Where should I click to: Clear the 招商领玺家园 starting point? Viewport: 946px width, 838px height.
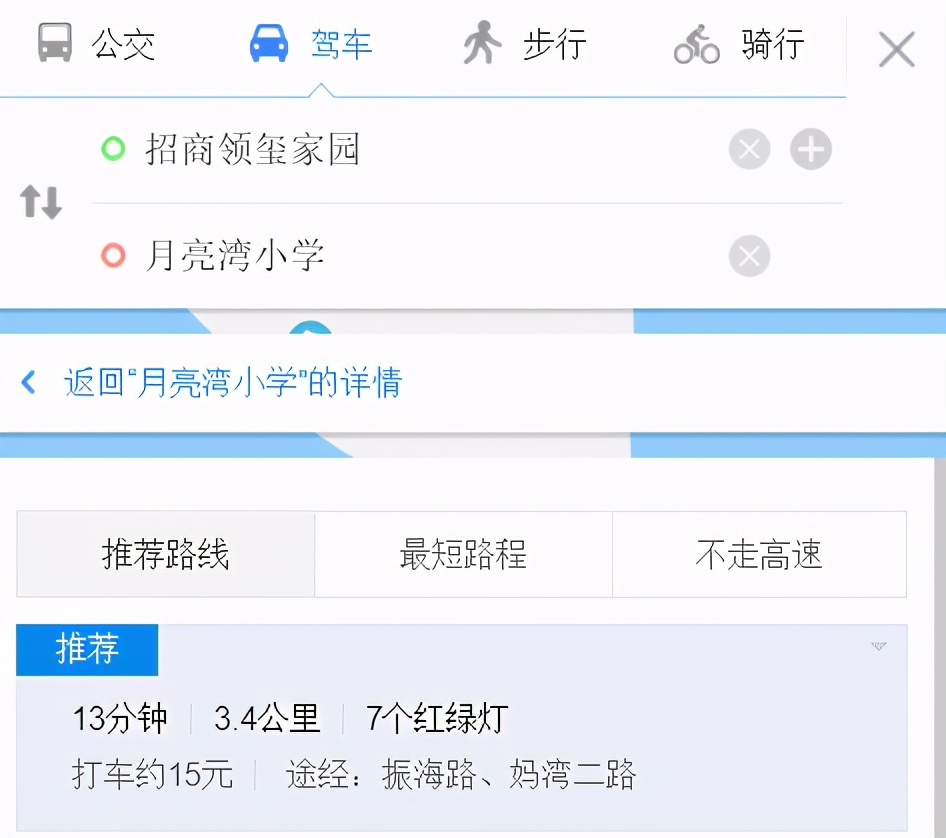pyautogui.click(x=749, y=149)
